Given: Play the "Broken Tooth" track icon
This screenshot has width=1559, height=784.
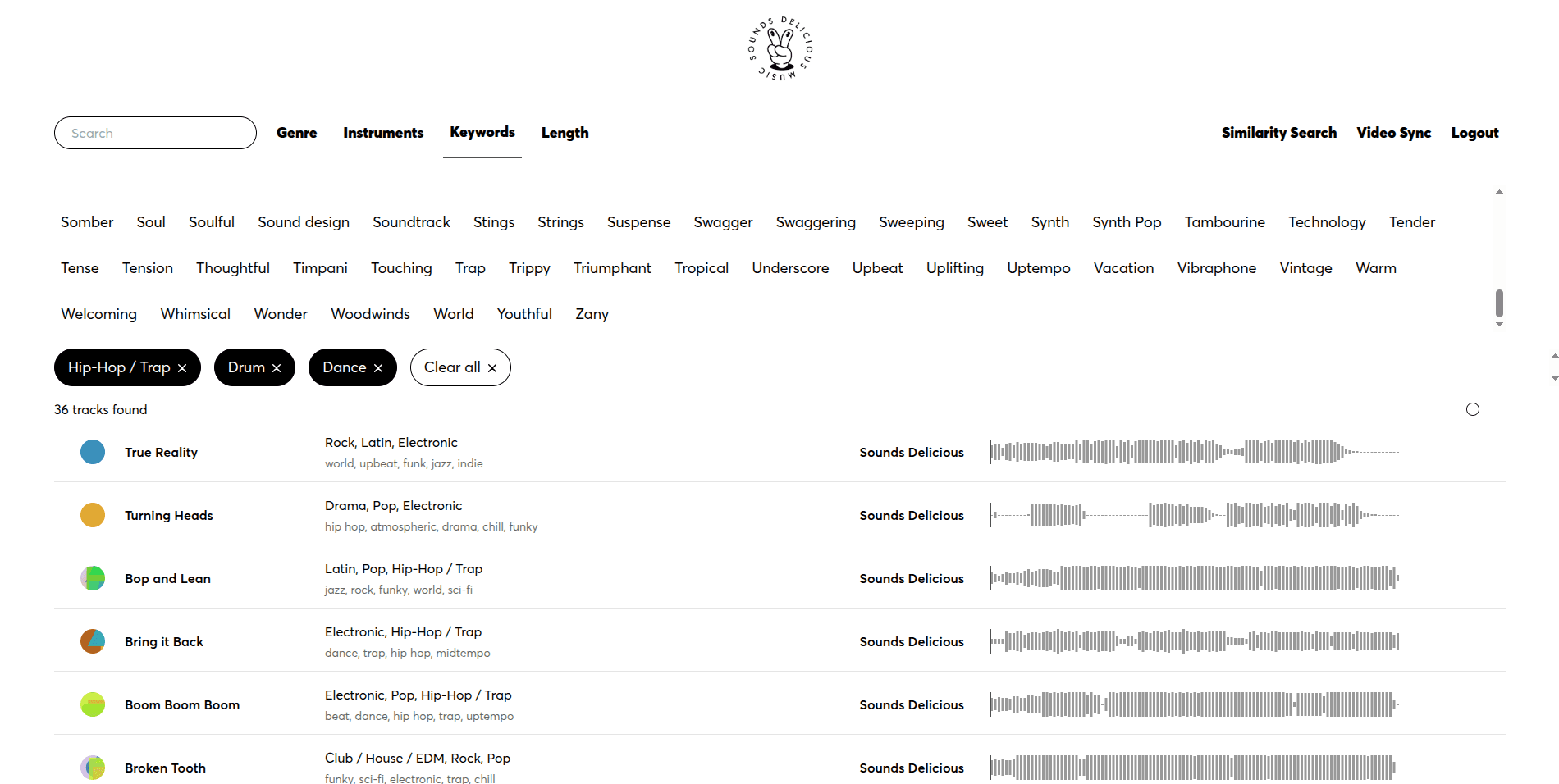Looking at the screenshot, I should coord(93,768).
